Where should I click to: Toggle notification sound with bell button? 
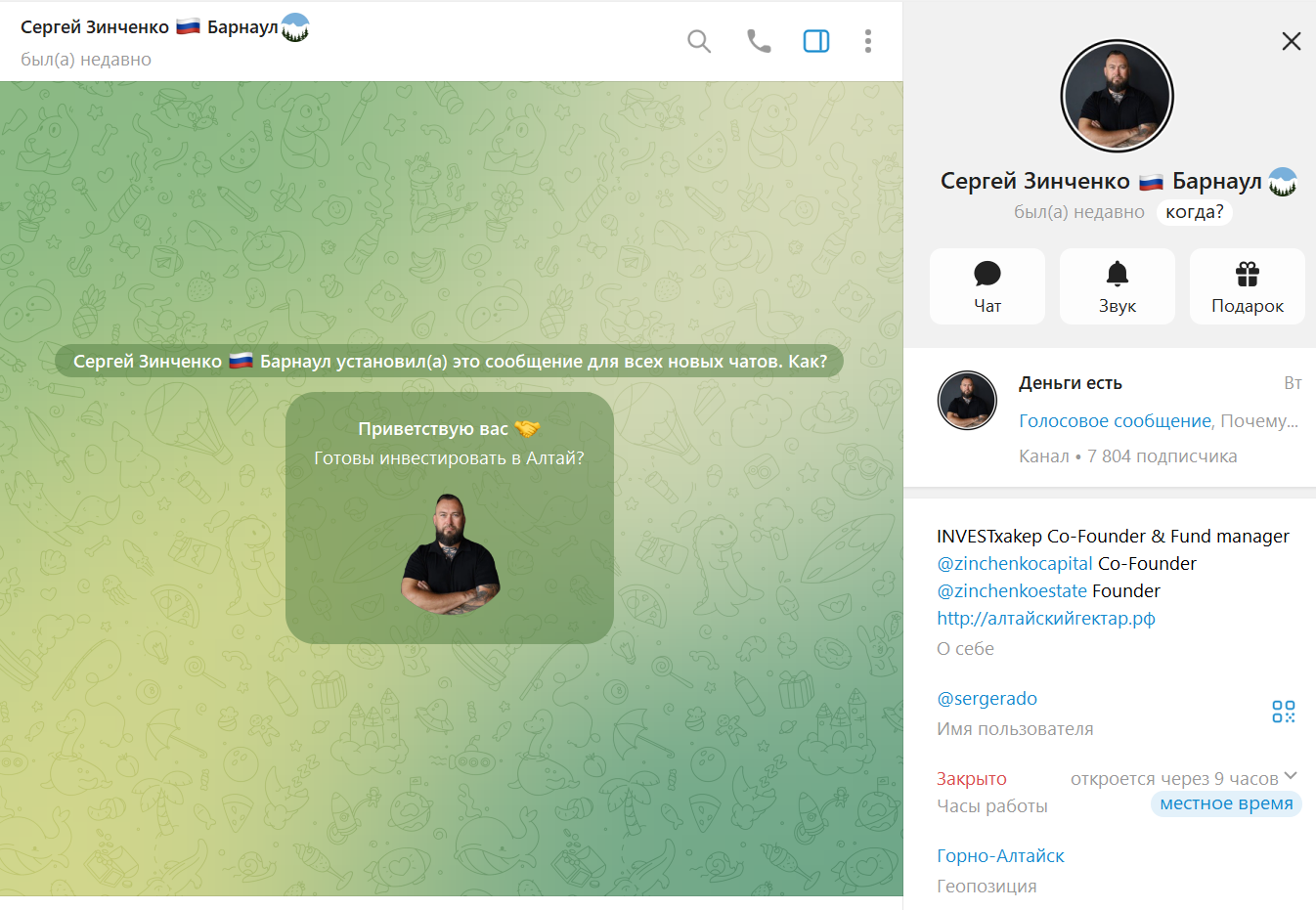coord(1117,285)
